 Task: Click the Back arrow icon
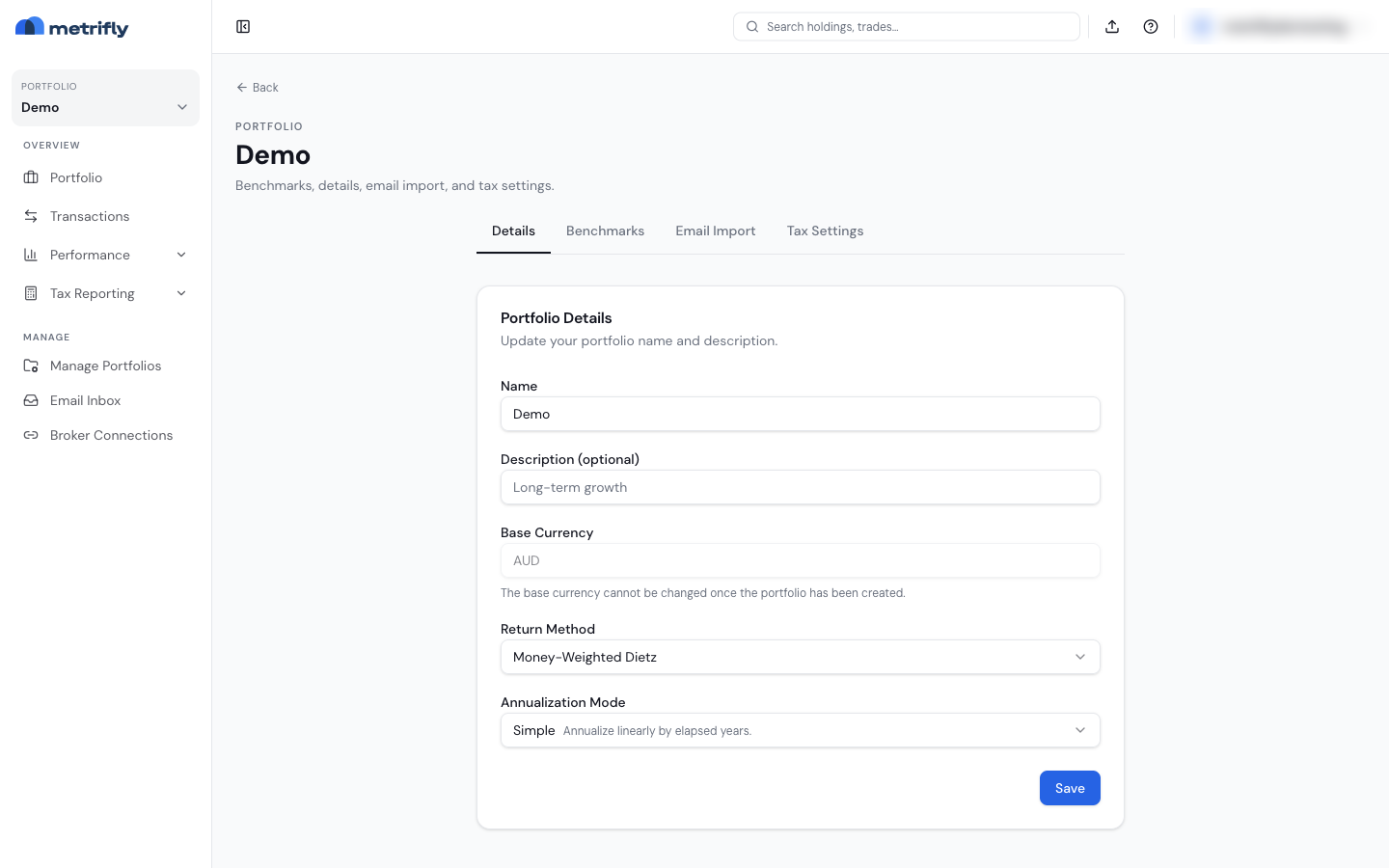coord(242,87)
